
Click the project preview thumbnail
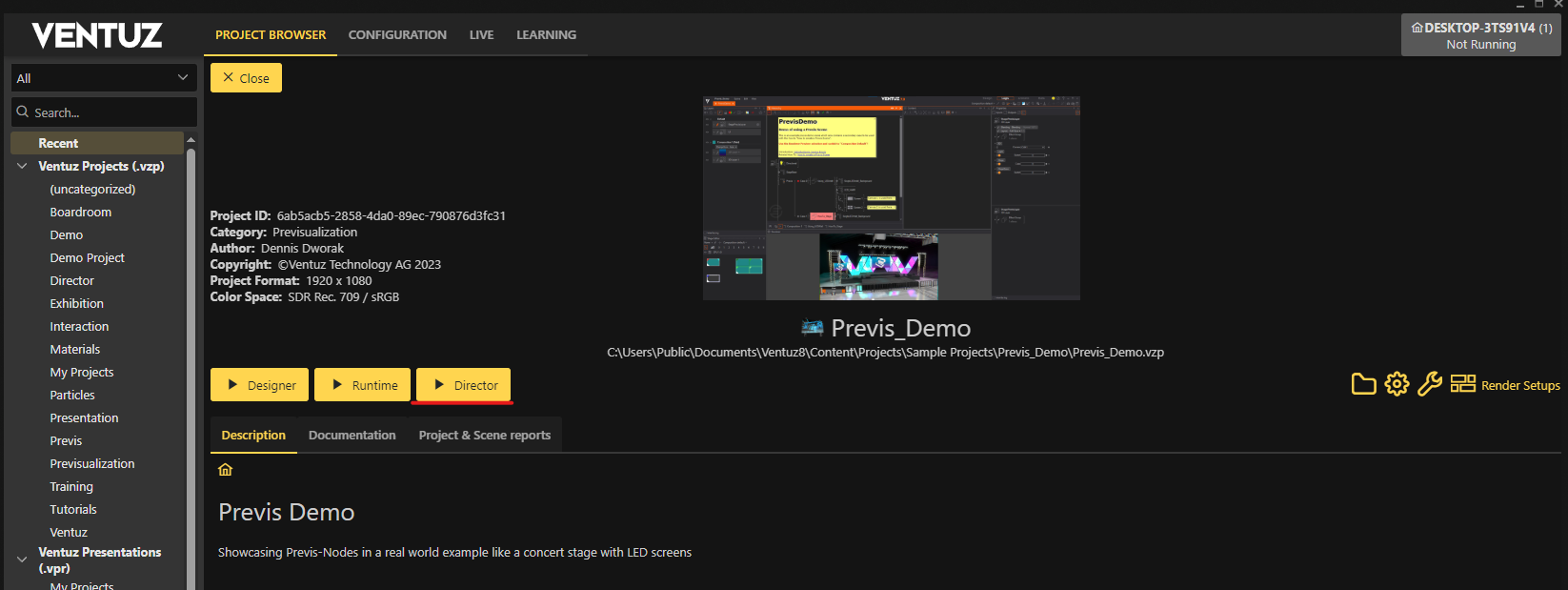point(891,198)
